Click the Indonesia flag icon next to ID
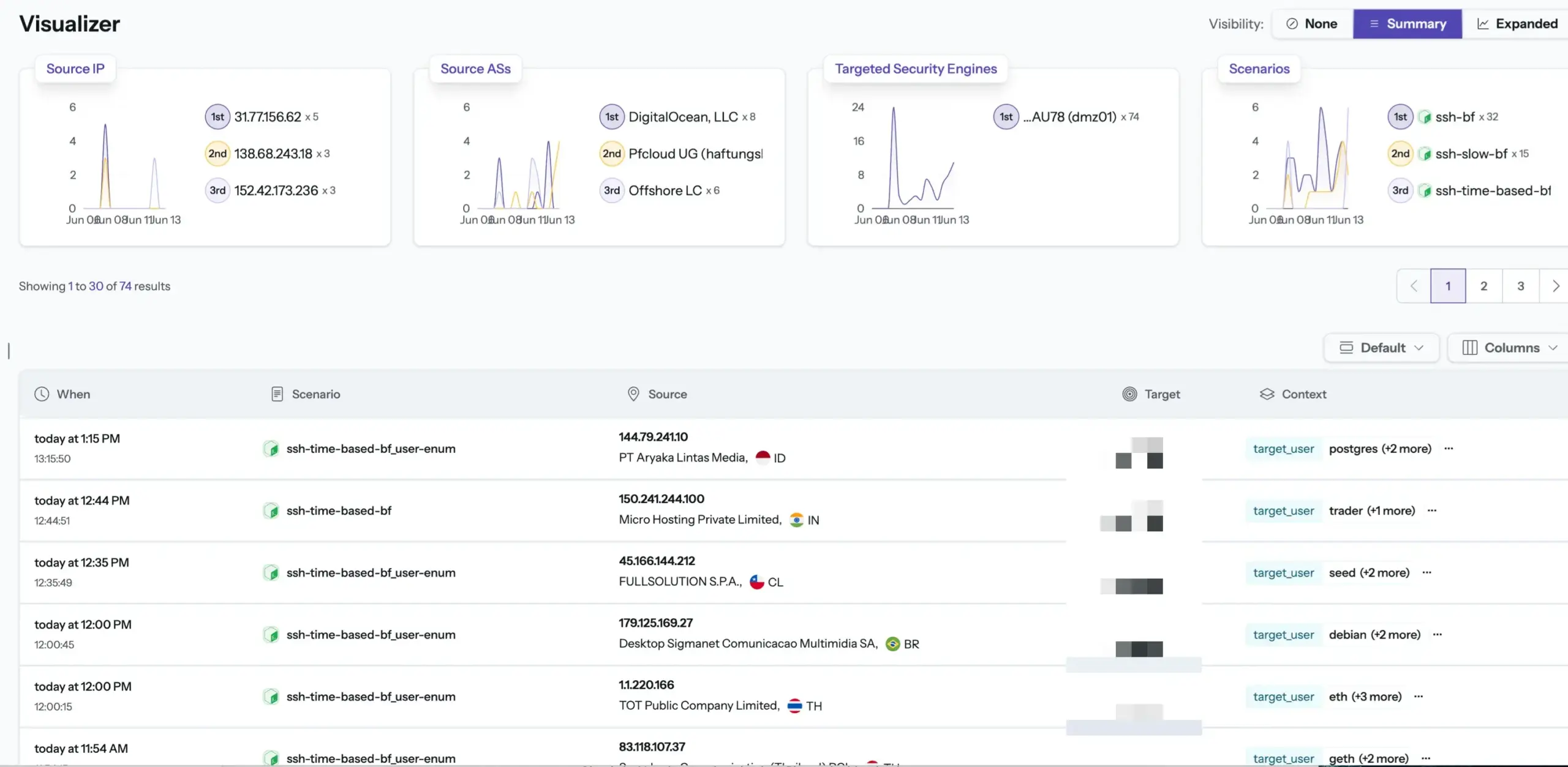The height and width of the screenshot is (767, 1568). pos(763,458)
